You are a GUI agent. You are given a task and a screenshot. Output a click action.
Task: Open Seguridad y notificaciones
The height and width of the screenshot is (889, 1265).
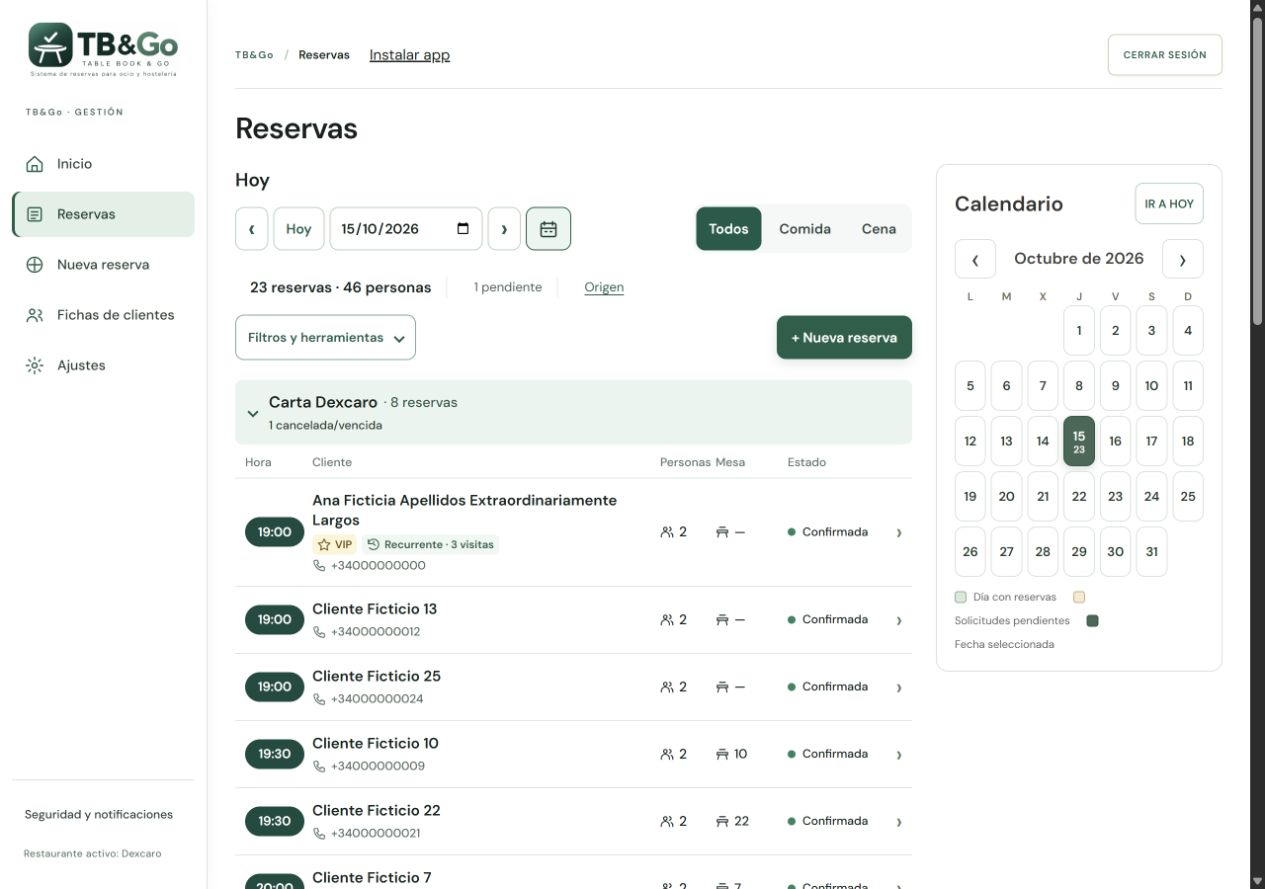tap(99, 815)
